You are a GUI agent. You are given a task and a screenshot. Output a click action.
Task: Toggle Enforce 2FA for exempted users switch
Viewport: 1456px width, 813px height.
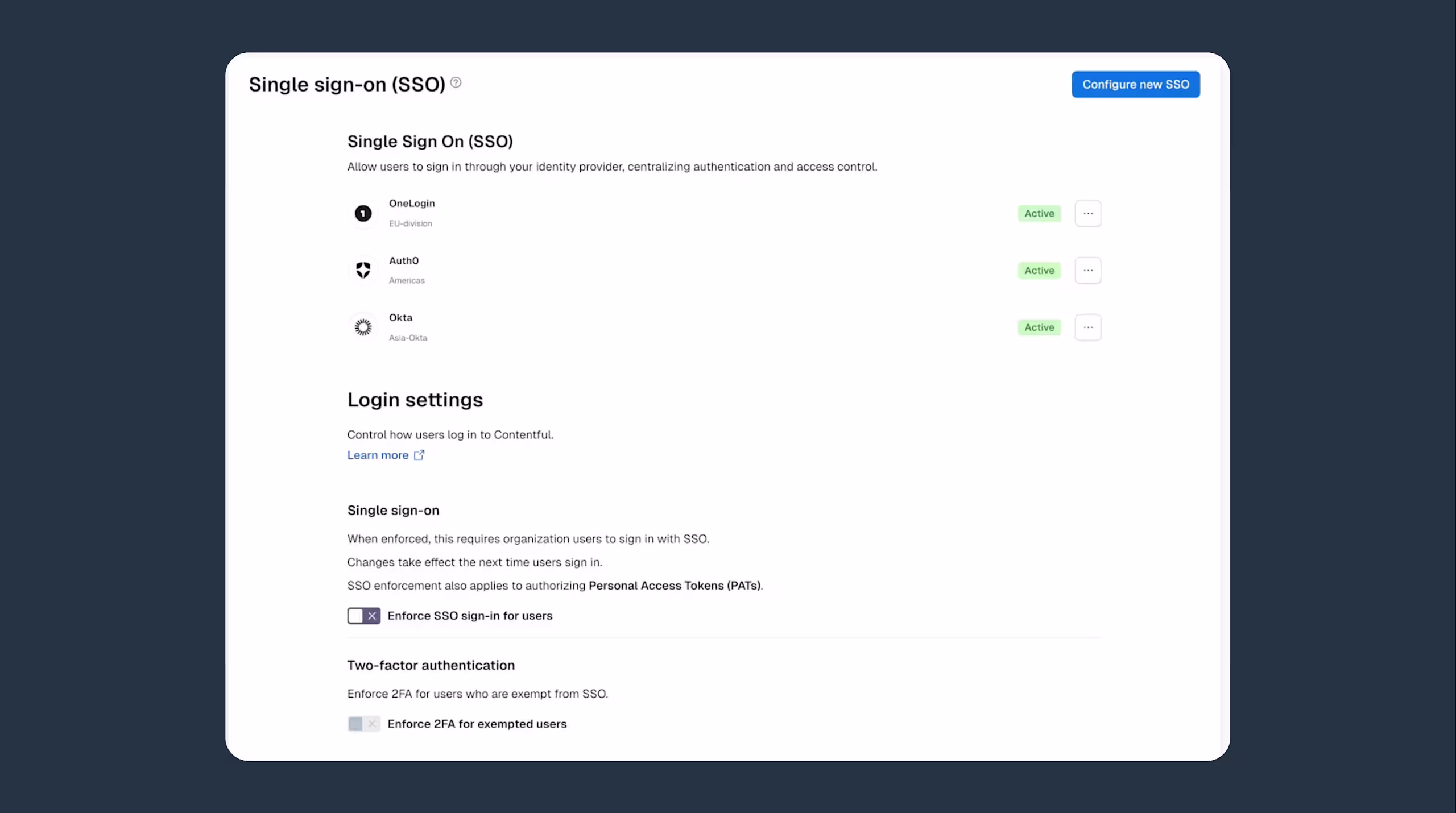(x=364, y=724)
